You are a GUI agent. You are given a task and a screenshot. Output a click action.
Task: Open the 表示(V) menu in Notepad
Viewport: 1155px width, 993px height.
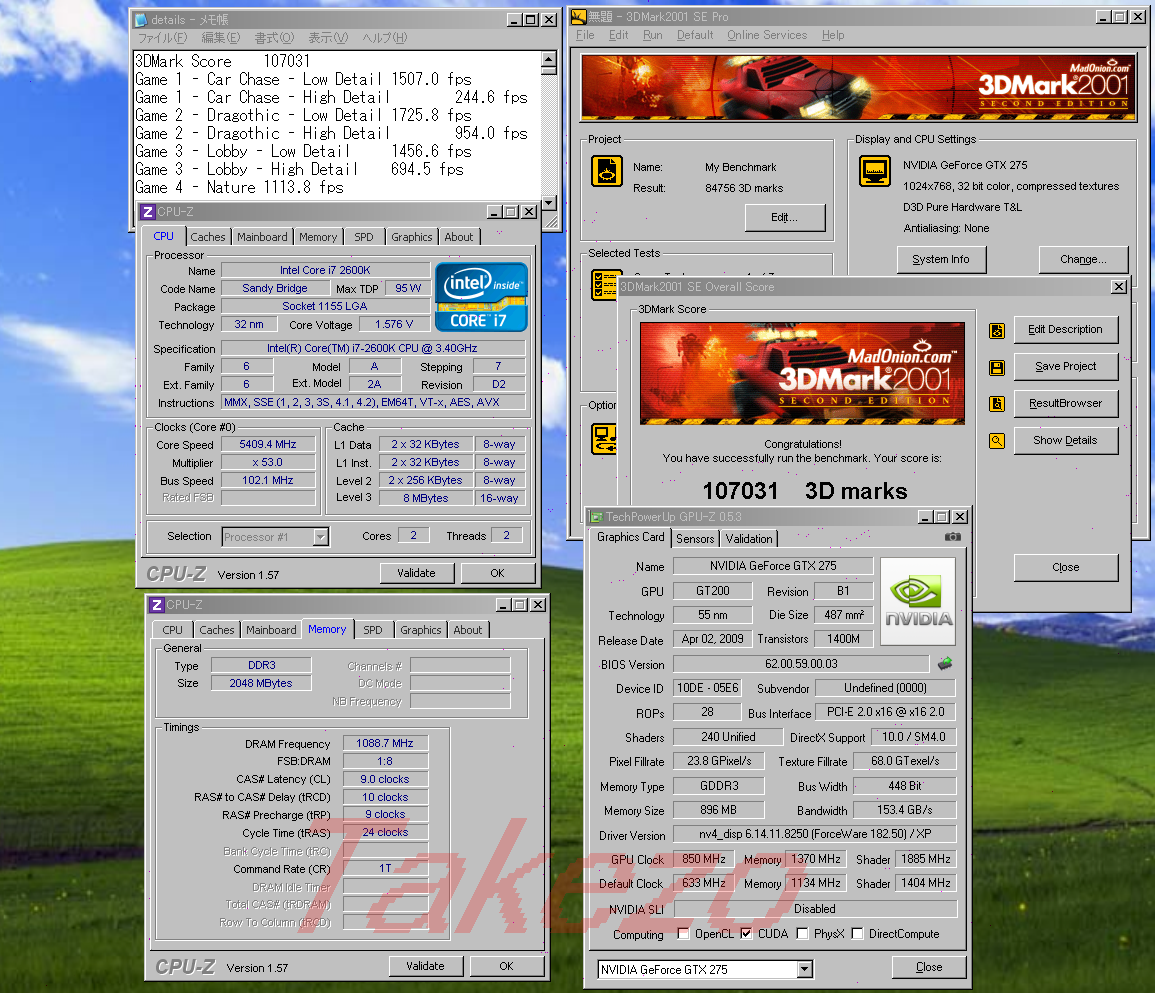(328, 38)
